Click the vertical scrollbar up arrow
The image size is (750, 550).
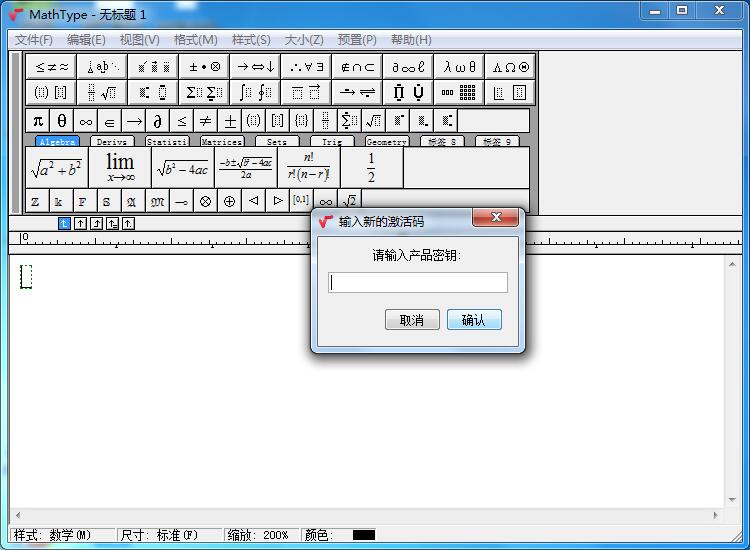point(732,264)
